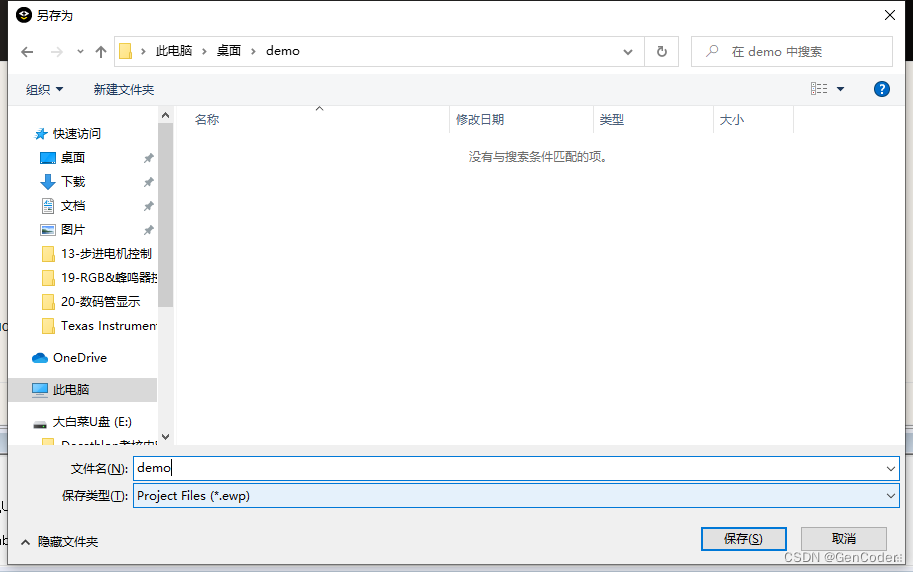Select demo in the address path

tap(283, 51)
